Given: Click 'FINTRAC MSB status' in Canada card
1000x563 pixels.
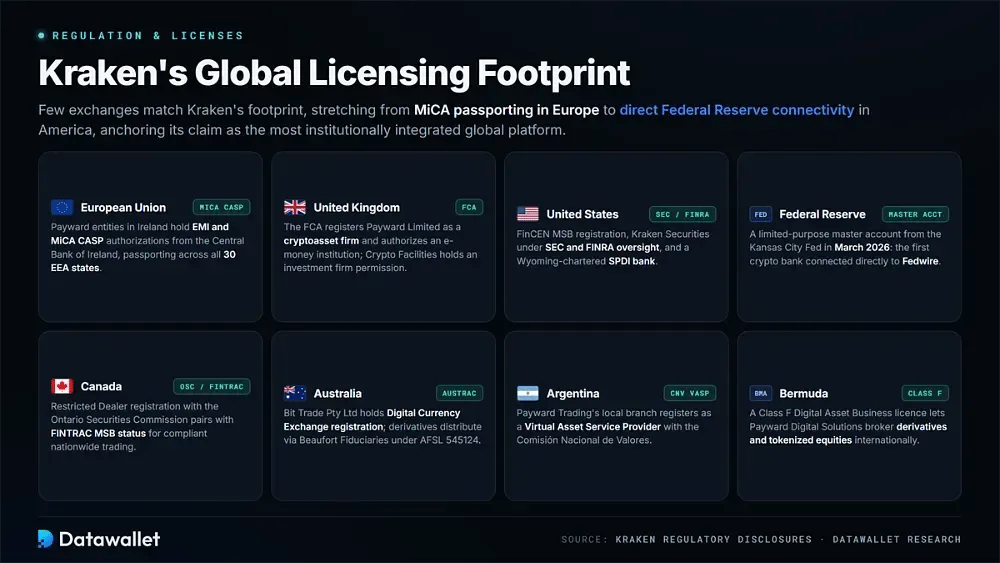Looking at the screenshot, I should coord(98,434).
